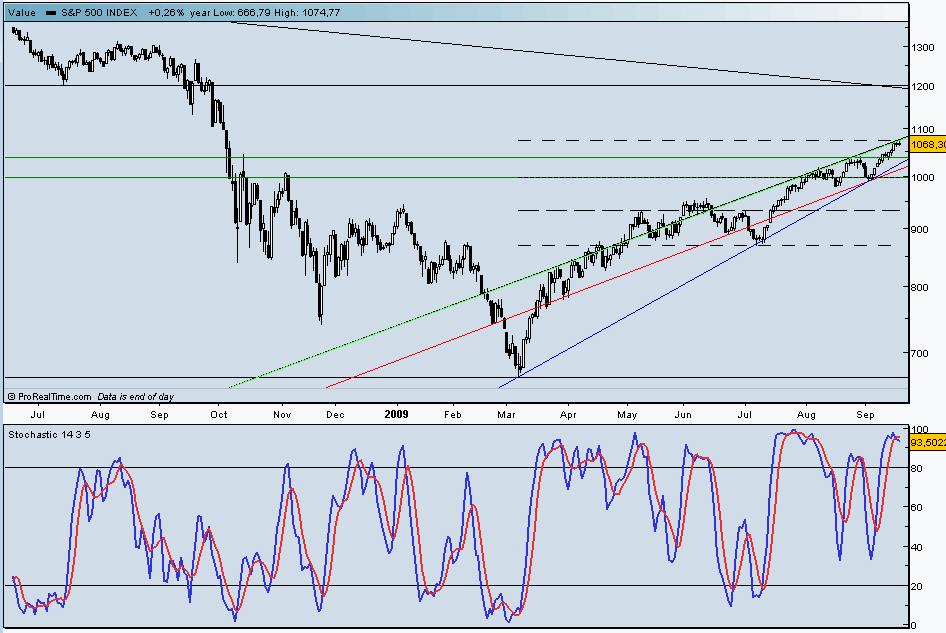This screenshot has width=946, height=633.
Task: Click the May month label
Action: tap(627, 415)
